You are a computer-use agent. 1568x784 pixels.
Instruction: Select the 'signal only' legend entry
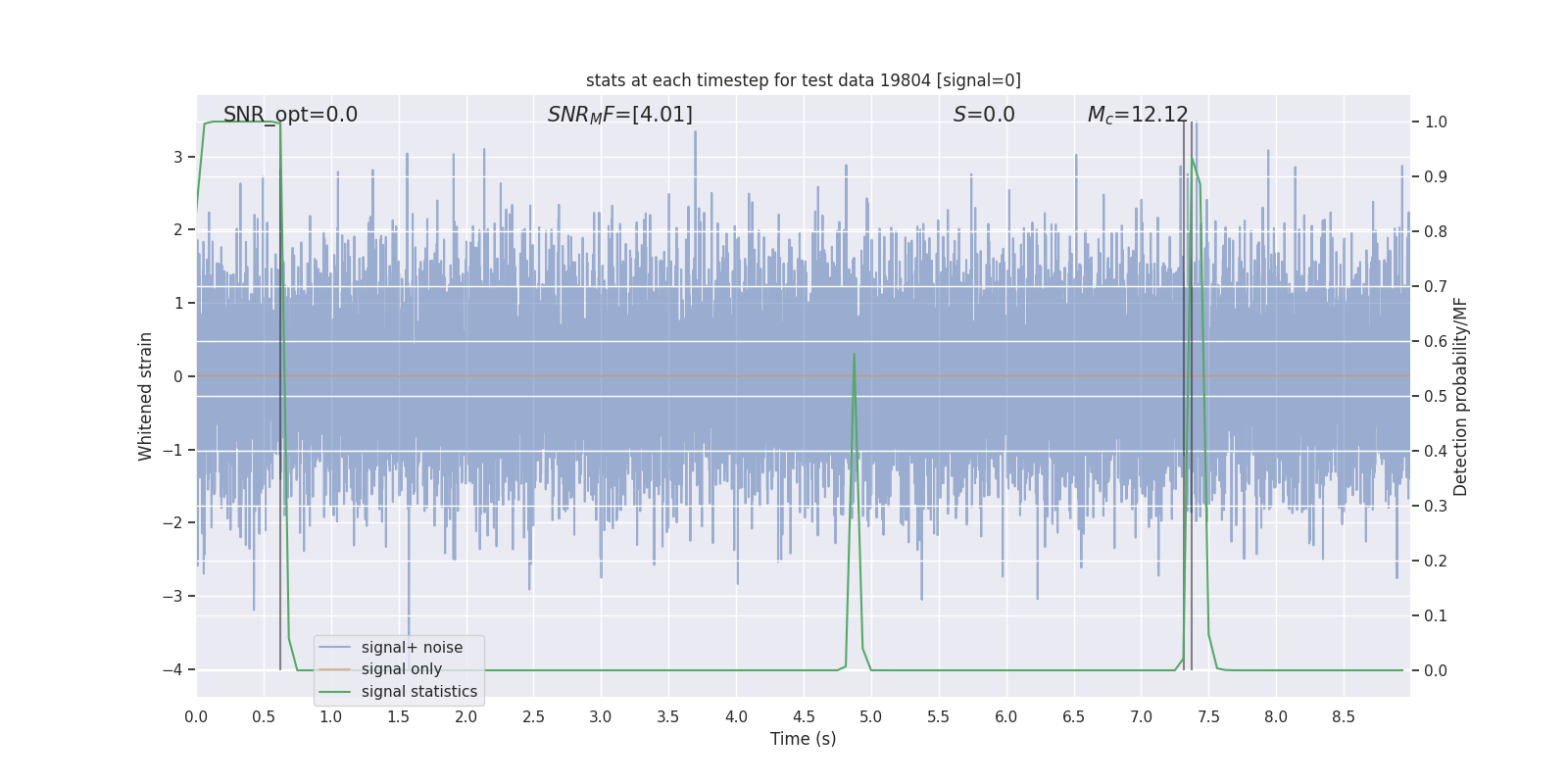[402, 669]
